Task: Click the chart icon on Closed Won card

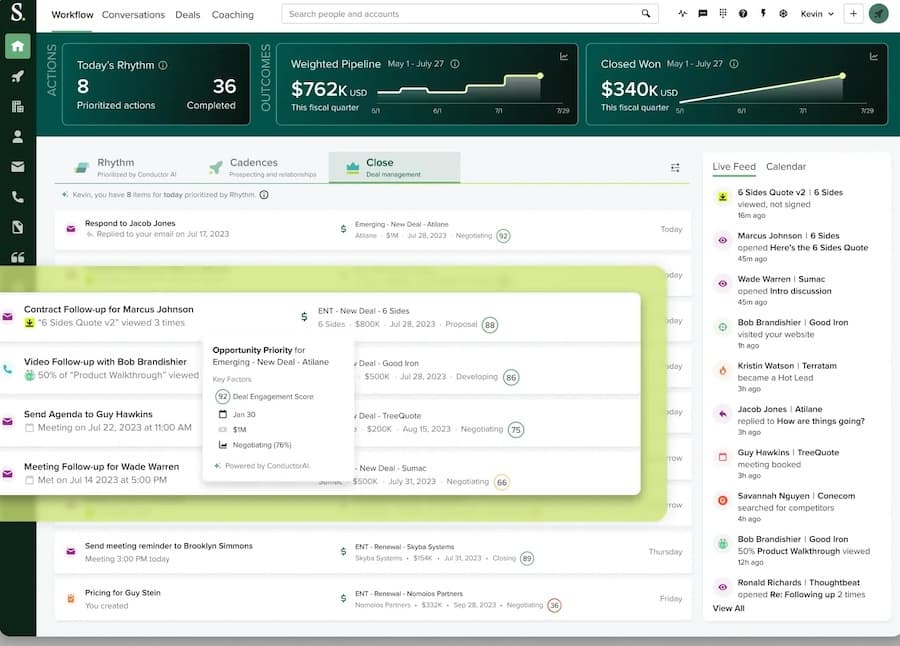Action: pos(870,57)
